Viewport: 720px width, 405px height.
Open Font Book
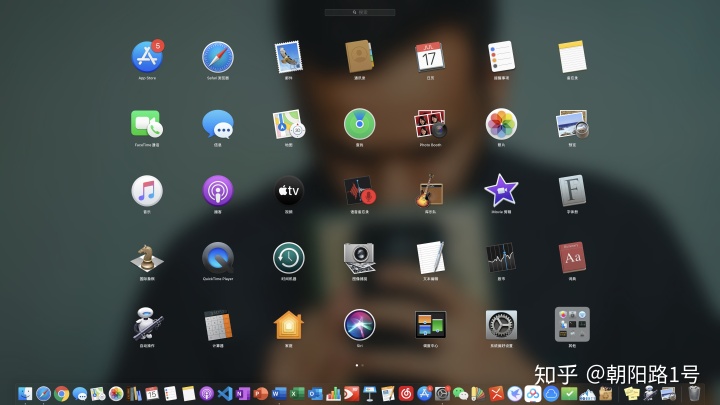[572, 191]
